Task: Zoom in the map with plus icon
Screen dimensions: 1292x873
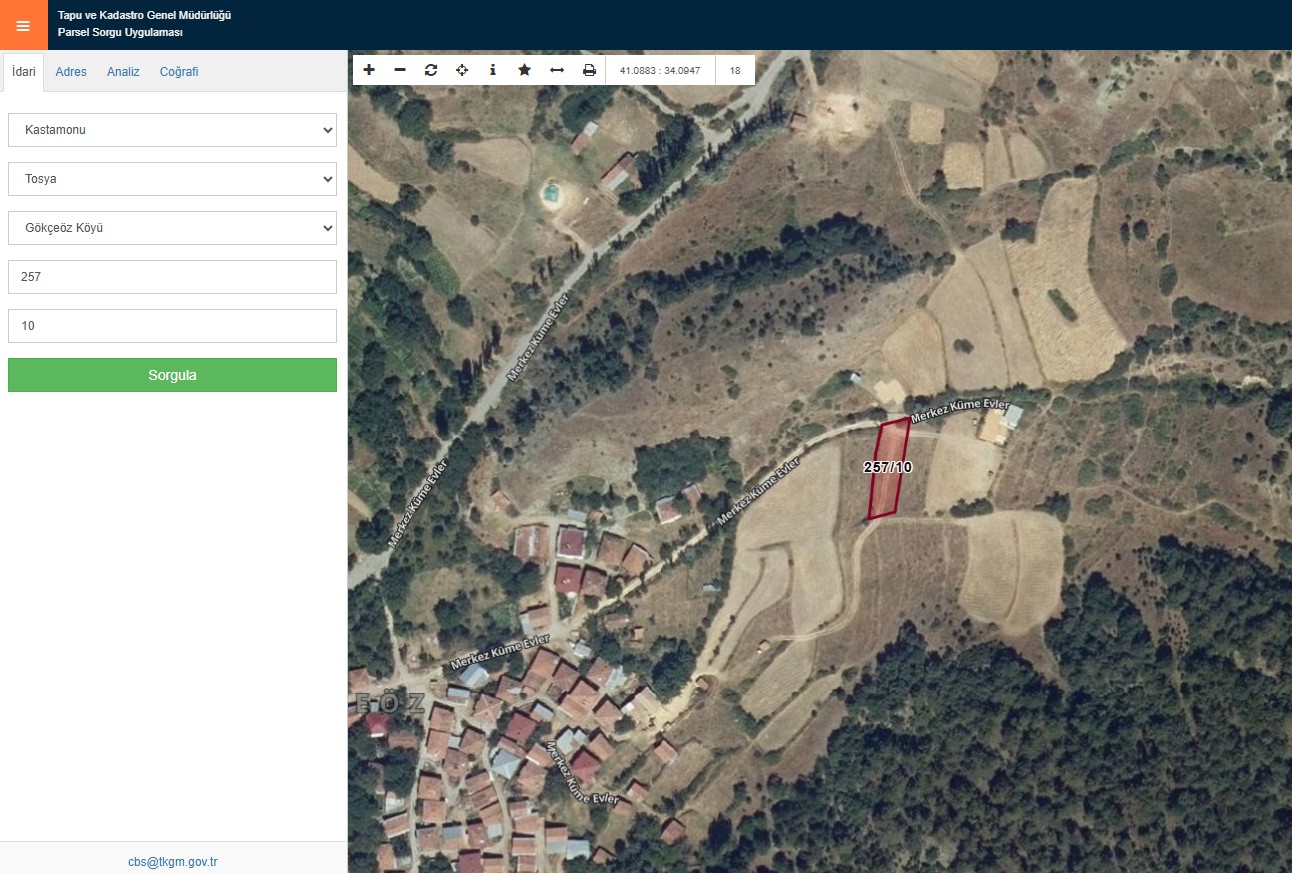Action: (x=369, y=70)
